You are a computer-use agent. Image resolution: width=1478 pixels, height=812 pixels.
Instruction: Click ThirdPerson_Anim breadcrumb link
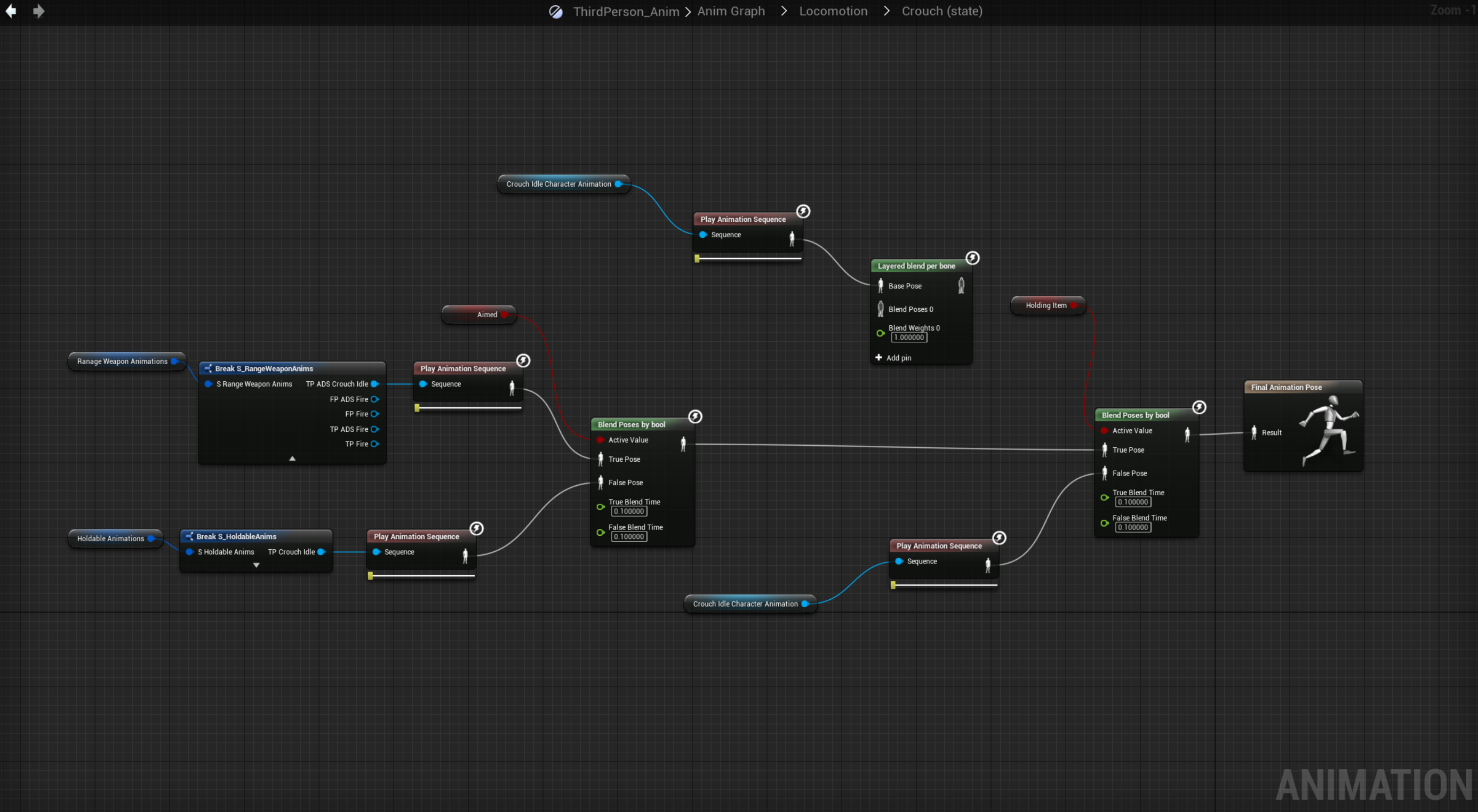(626, 12)
